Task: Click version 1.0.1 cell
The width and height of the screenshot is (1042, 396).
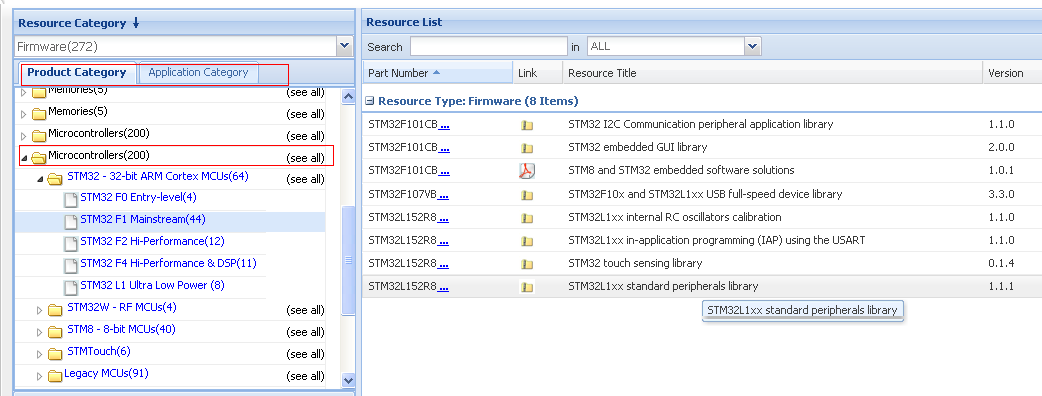Action: click(x=1001, y=170)
